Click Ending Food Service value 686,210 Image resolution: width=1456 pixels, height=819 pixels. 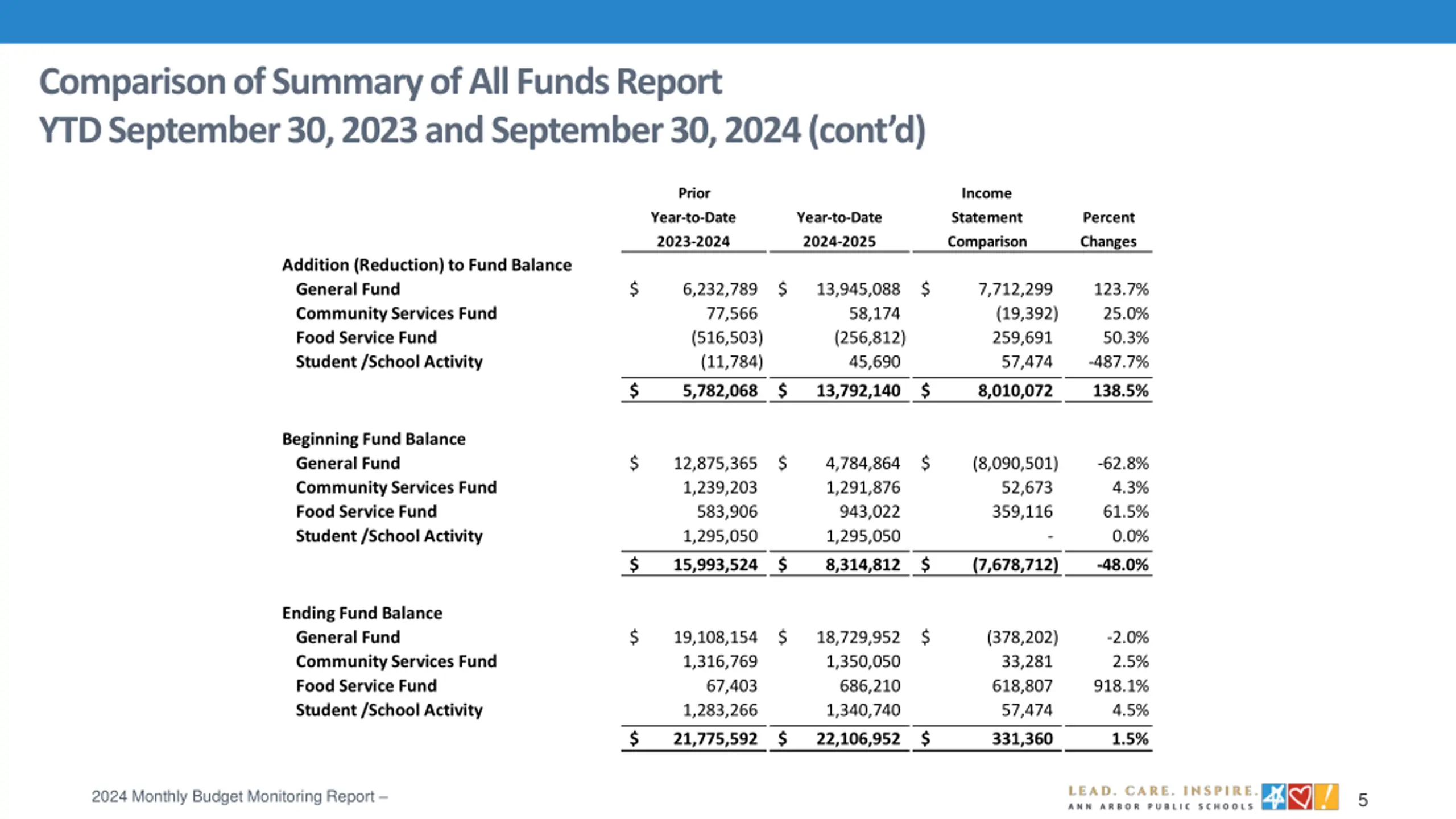pos(870,686)
